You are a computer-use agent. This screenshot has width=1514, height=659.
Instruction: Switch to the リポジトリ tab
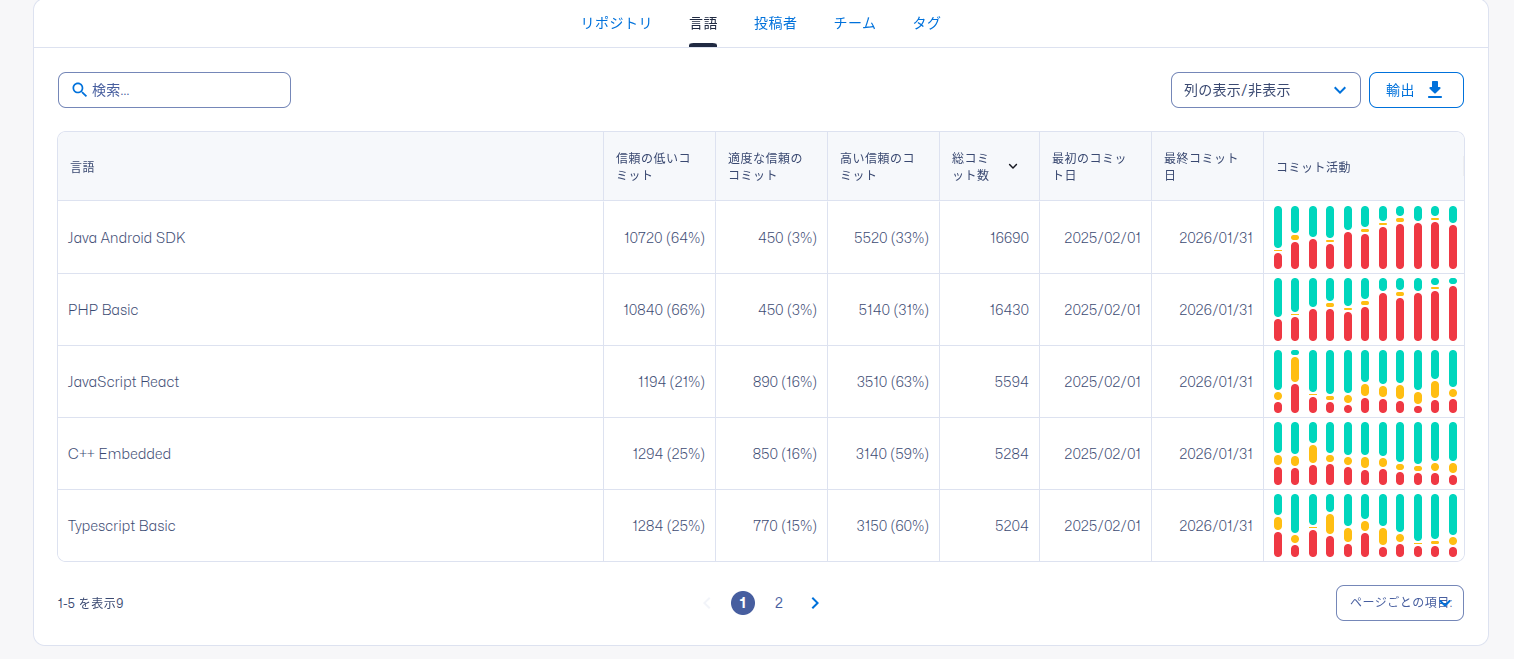pos(616,23)
